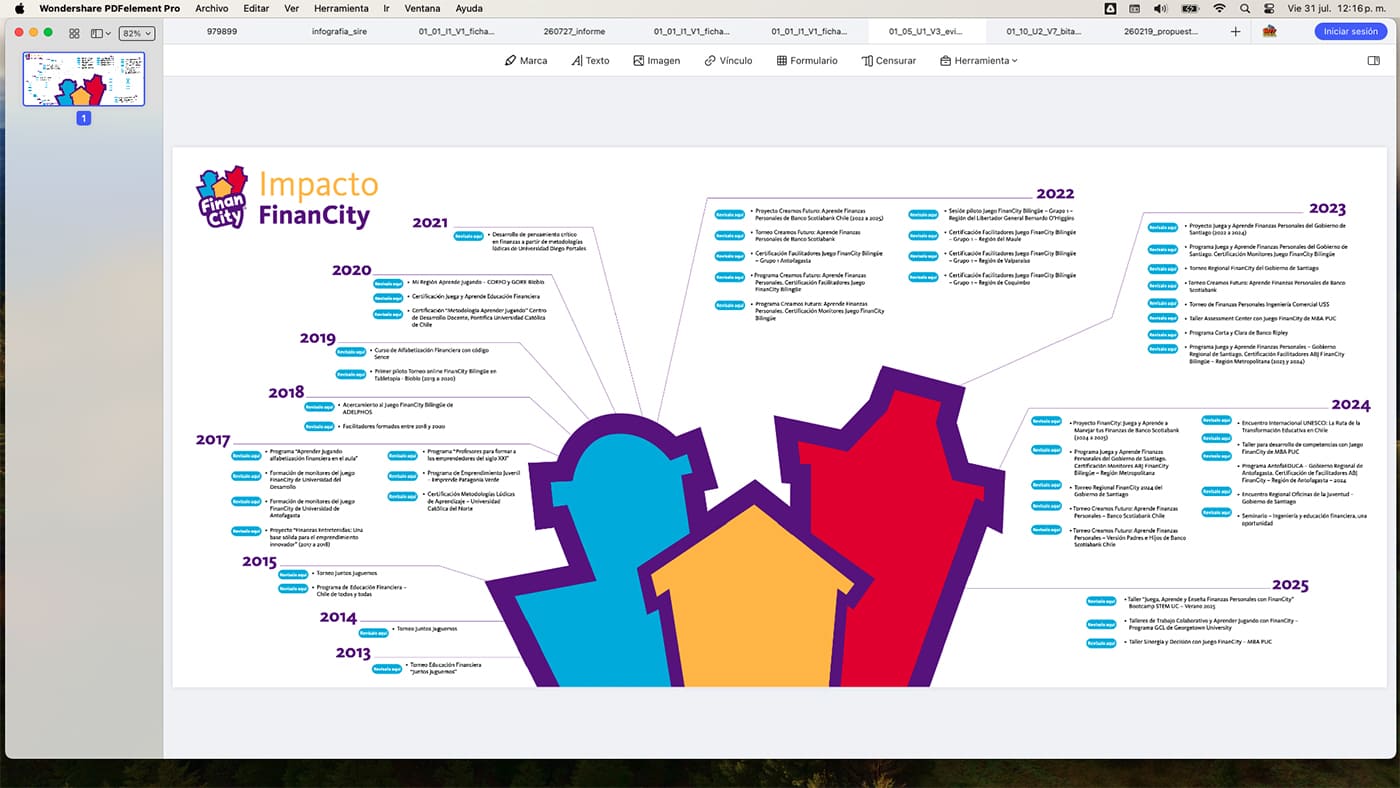Open the Ir menu
The image size is (1400, 788).
click(x=386, y=8)
